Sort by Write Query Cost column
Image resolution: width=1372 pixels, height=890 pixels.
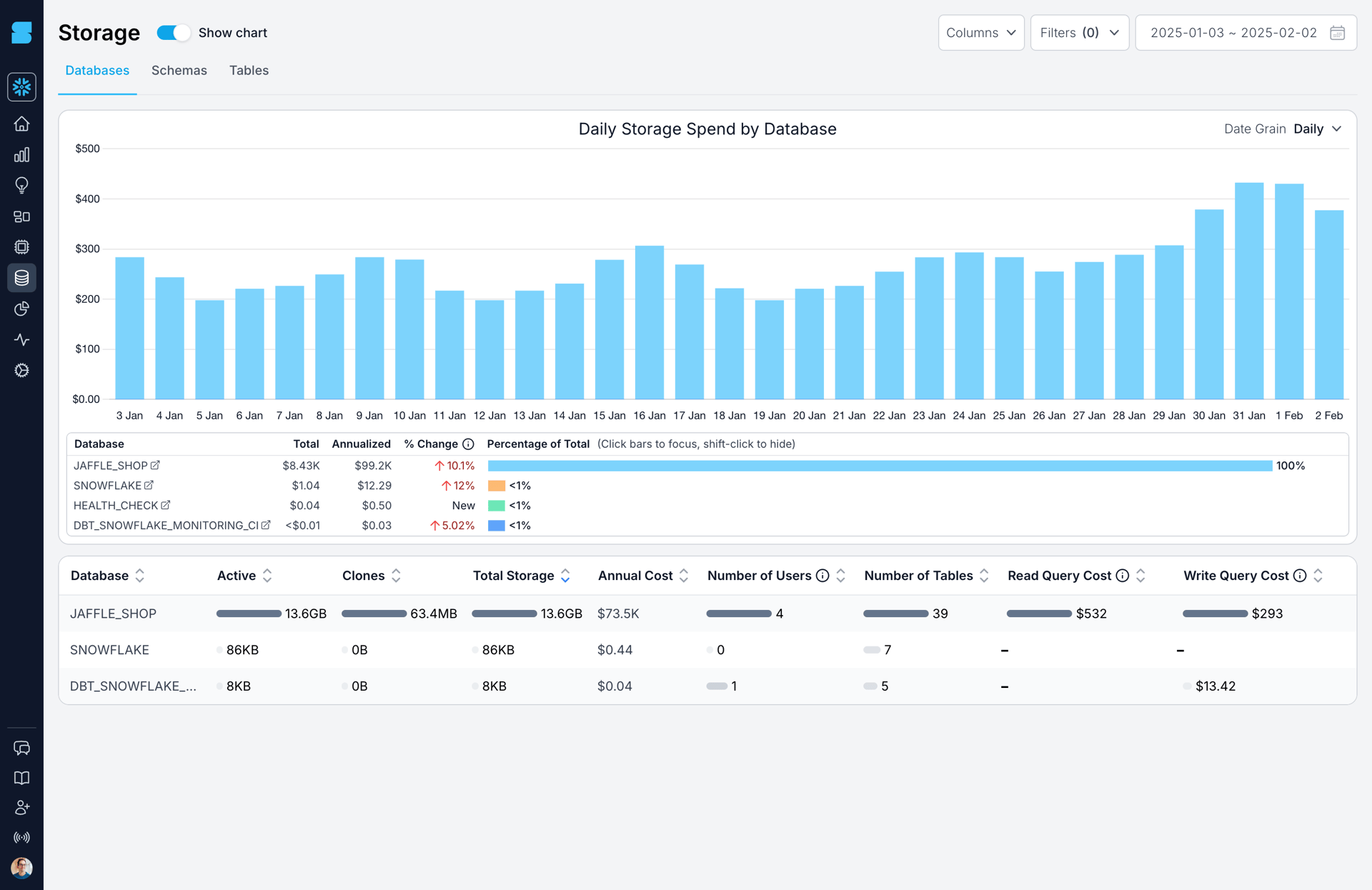pos(1253,576)
